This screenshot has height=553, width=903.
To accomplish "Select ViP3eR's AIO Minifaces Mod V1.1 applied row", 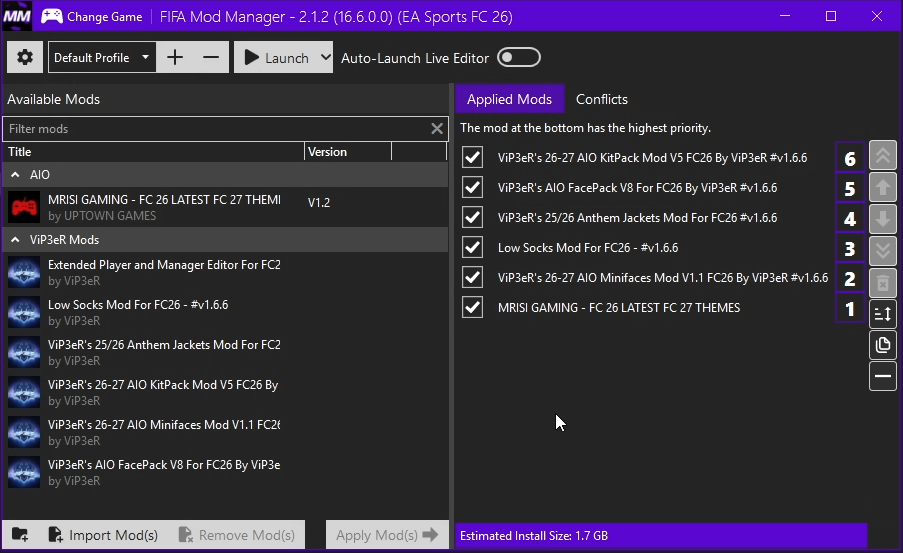I will pos(663,278).
